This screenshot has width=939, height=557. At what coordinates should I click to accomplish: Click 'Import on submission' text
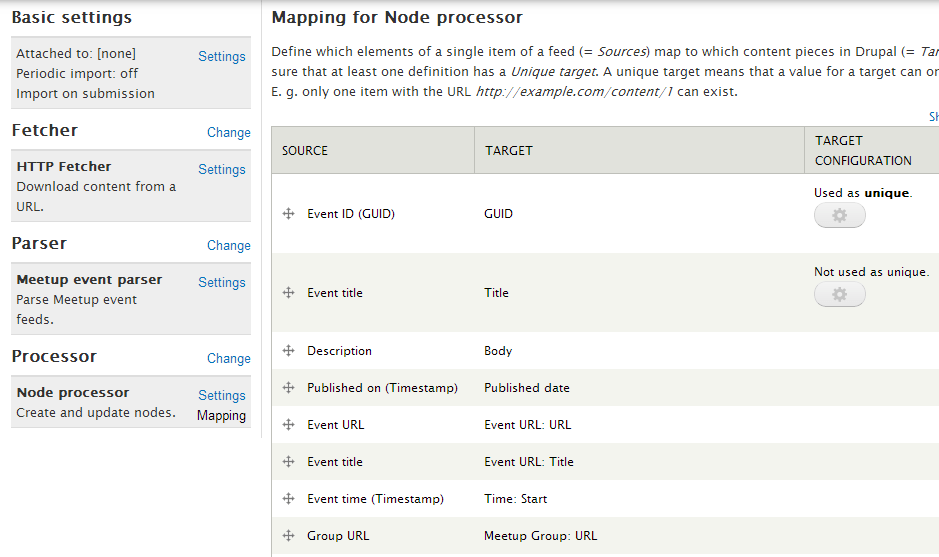tap(86, 94)
